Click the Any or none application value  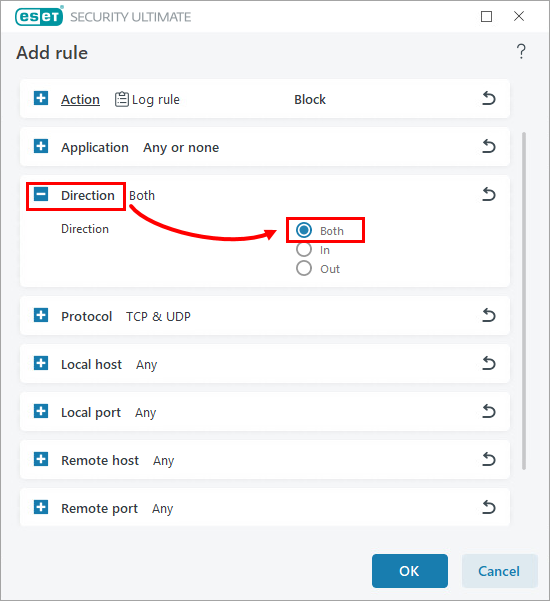point(181,148)
